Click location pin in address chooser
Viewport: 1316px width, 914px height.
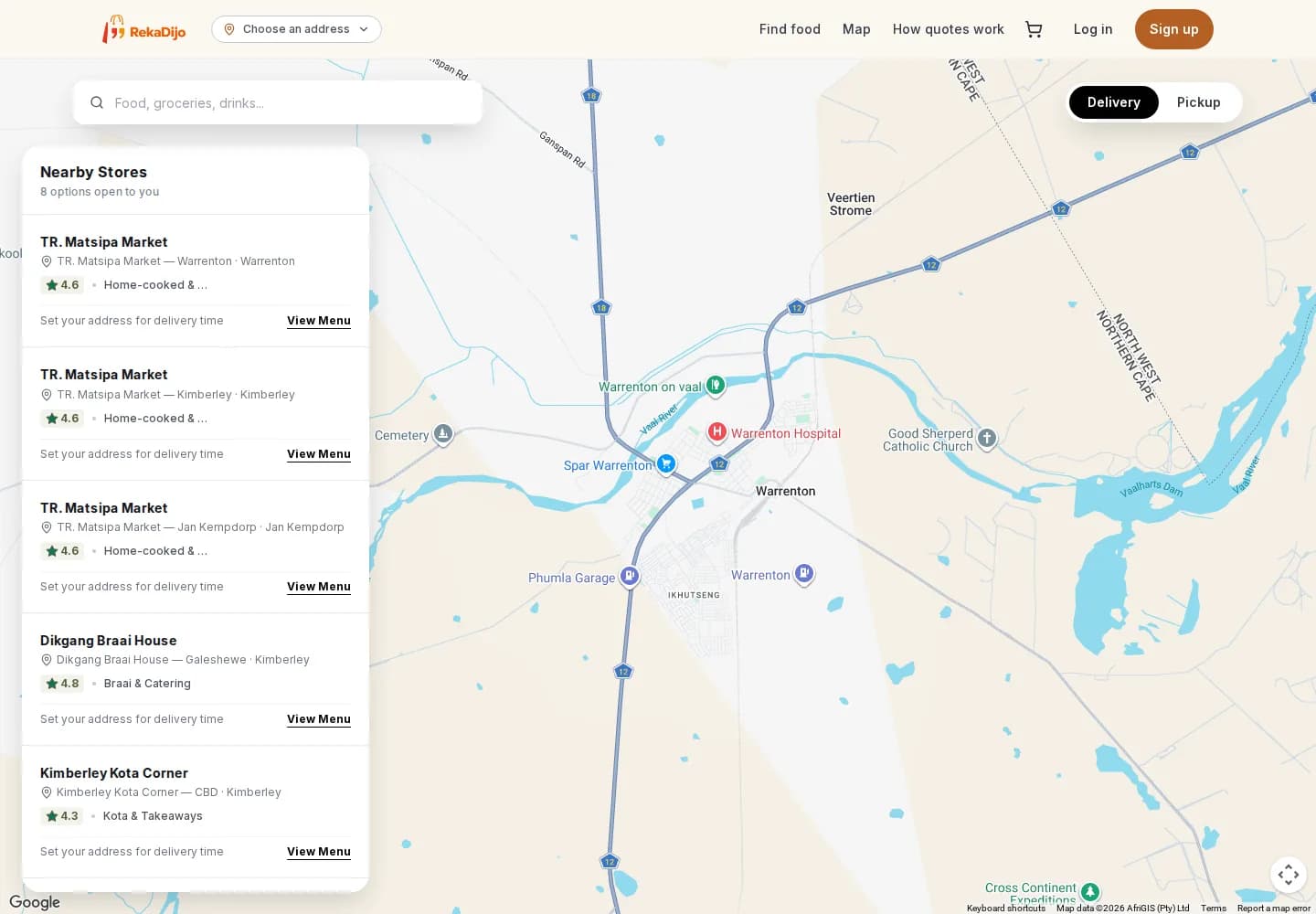point(229,29)
